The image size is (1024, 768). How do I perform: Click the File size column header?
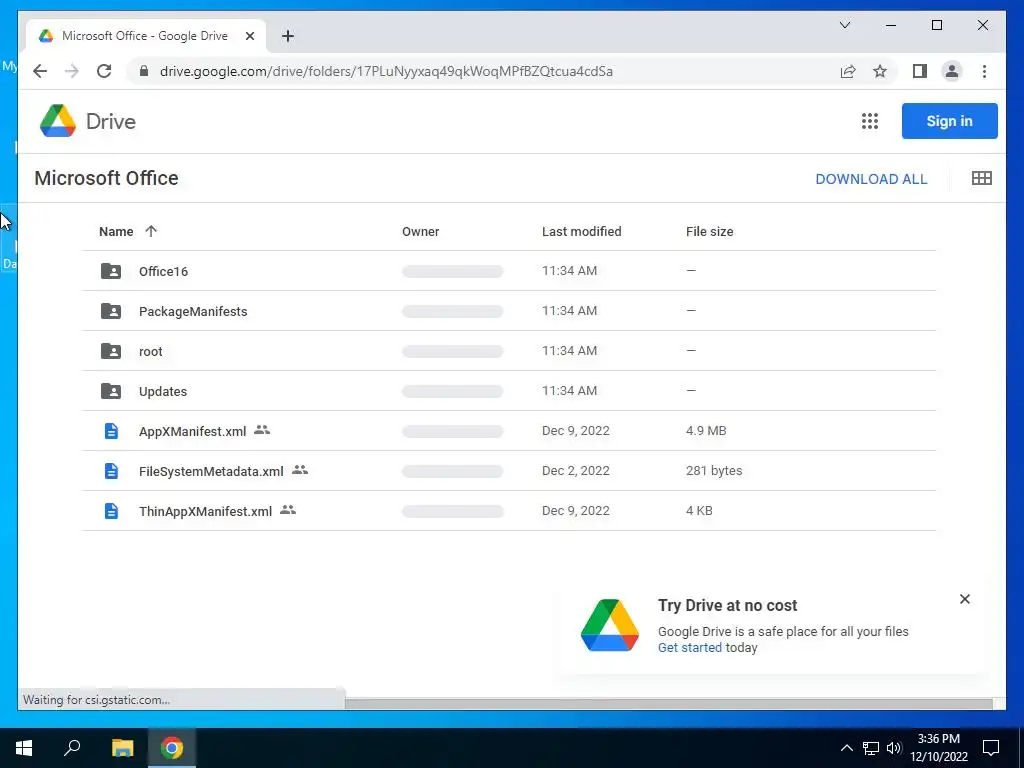click(x=709, y=231)
